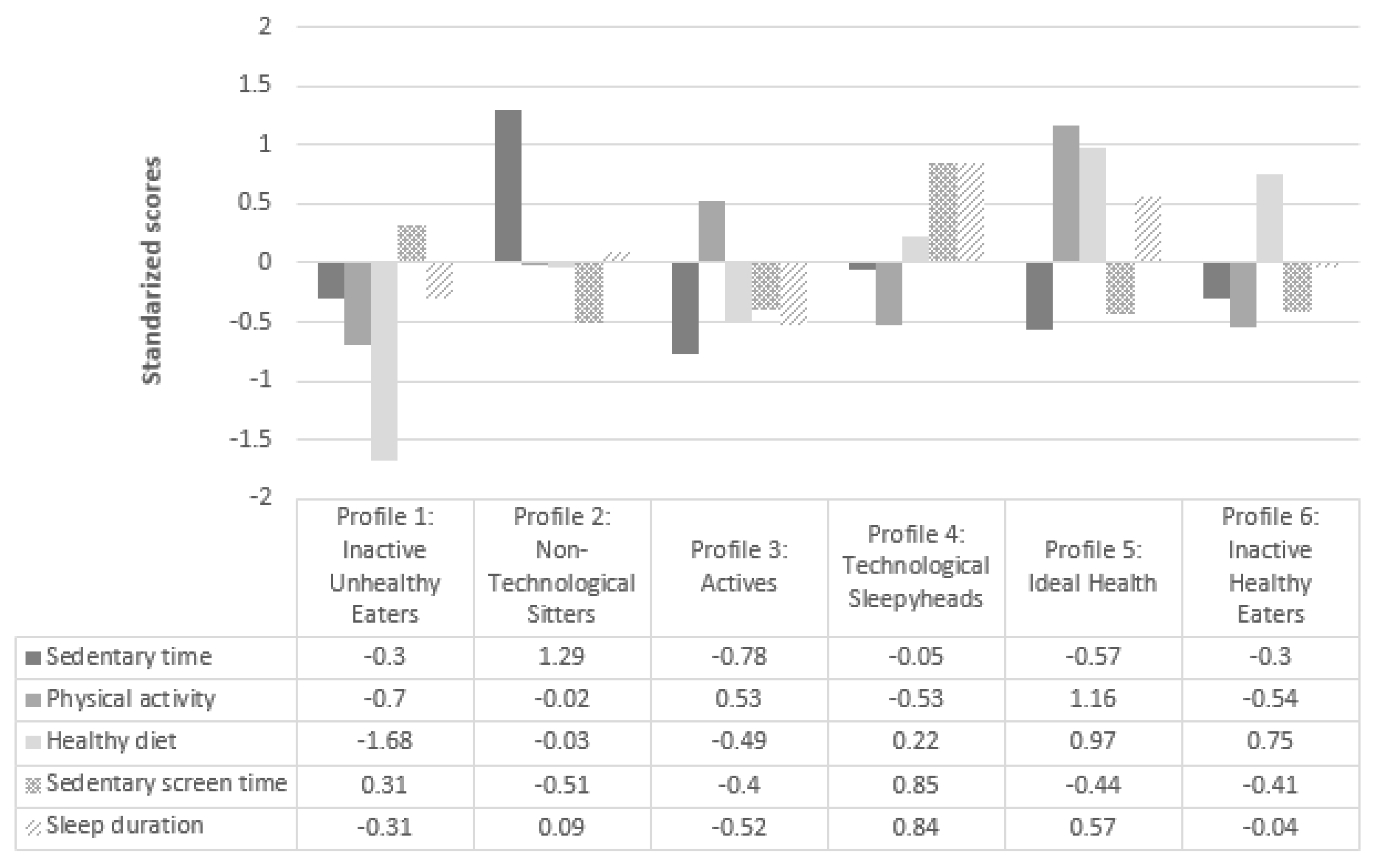Click the 1.5 label on the vertical axis
This screenshot has height=868, width=1376.
tap(255, 85)
